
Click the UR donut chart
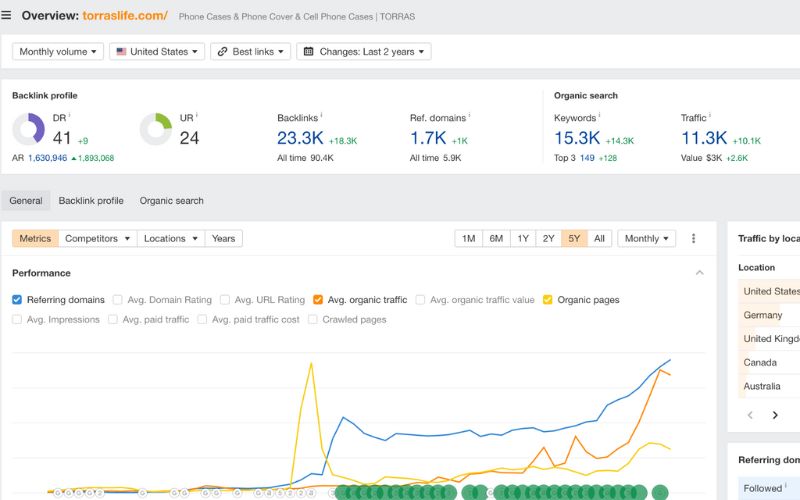coord(156,129)
